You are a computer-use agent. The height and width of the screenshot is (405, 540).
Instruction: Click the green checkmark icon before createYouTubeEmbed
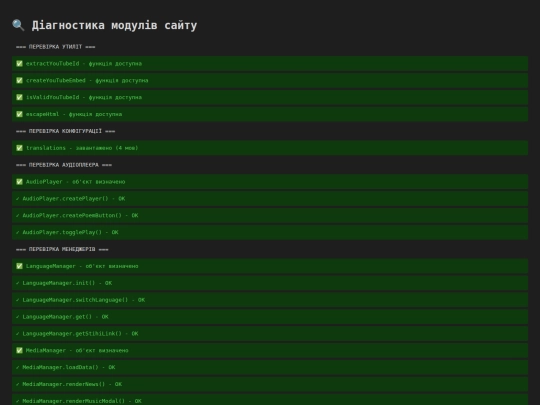[x=19, y=80]
